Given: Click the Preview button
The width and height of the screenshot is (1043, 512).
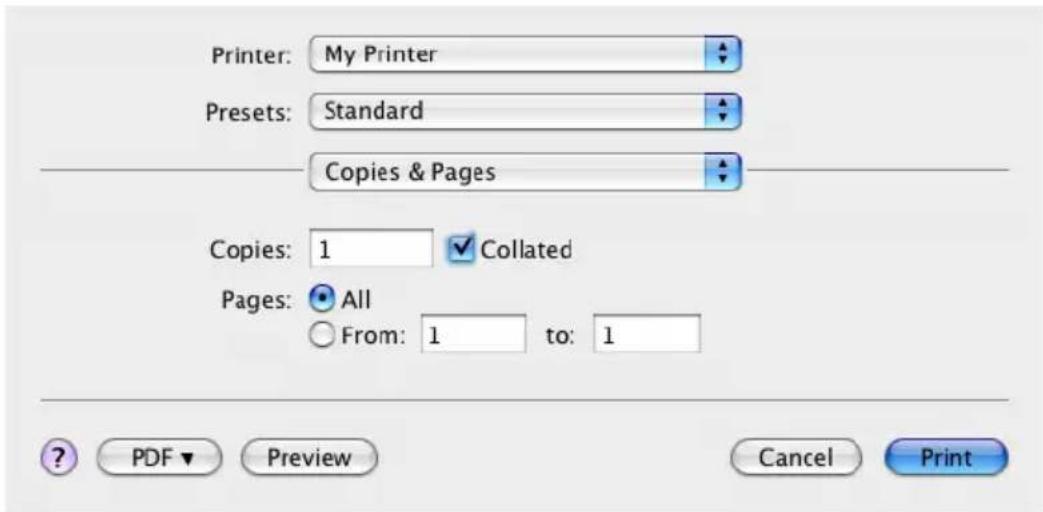Looking at the screenshot, I should pos(309,457).
